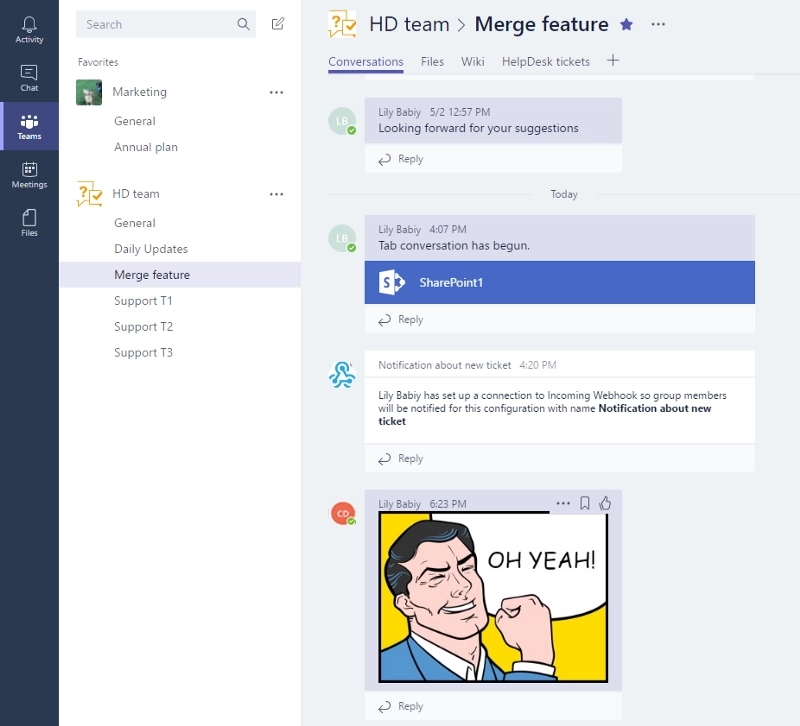The image size is (800, 726).
Task: Bookmark the OH YEAH meme message
Action: click(585, 504)
